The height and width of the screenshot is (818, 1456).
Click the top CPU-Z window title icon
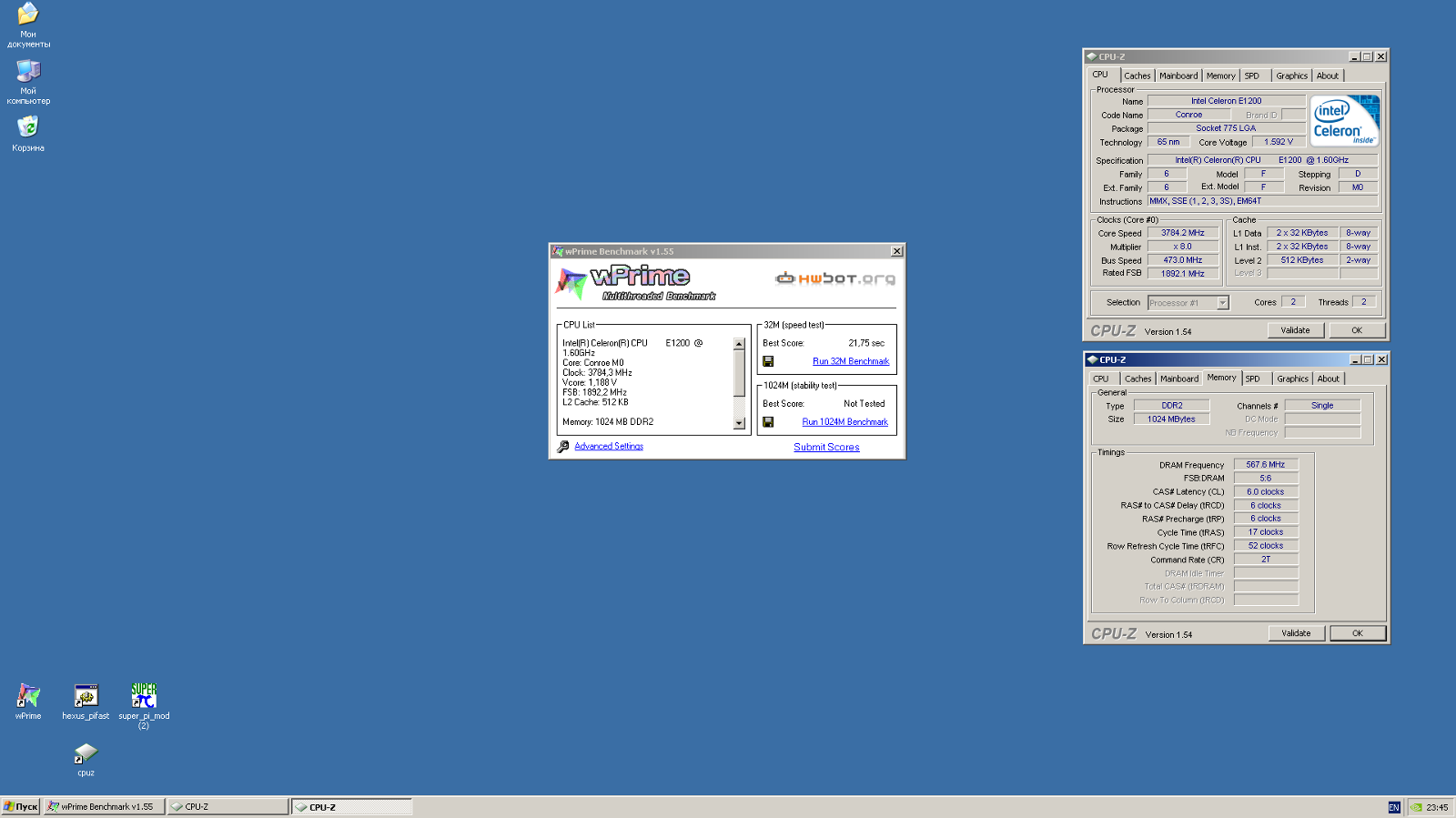tap(1091, 56)
